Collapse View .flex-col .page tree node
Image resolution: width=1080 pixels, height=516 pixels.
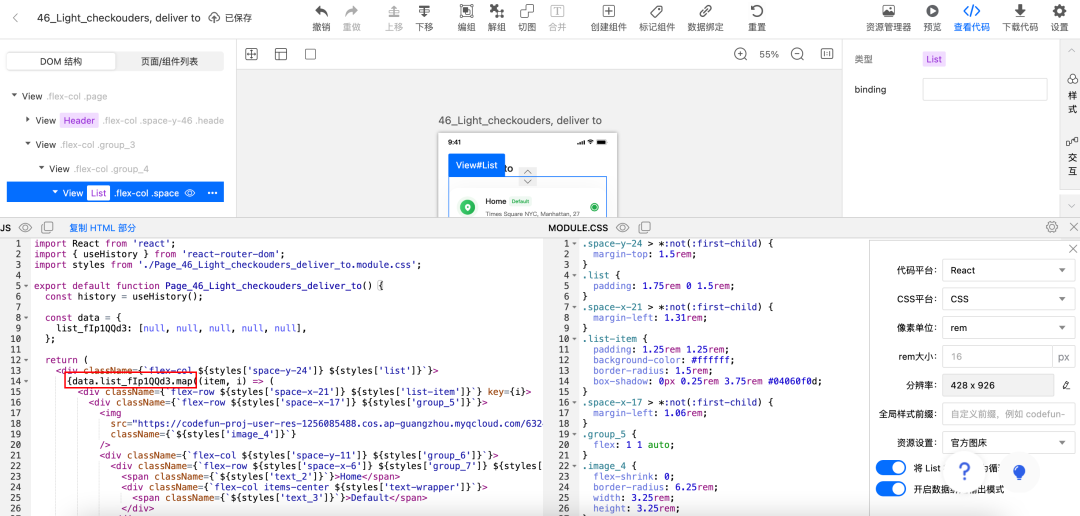pyautogui.click(x=14, y=96)
